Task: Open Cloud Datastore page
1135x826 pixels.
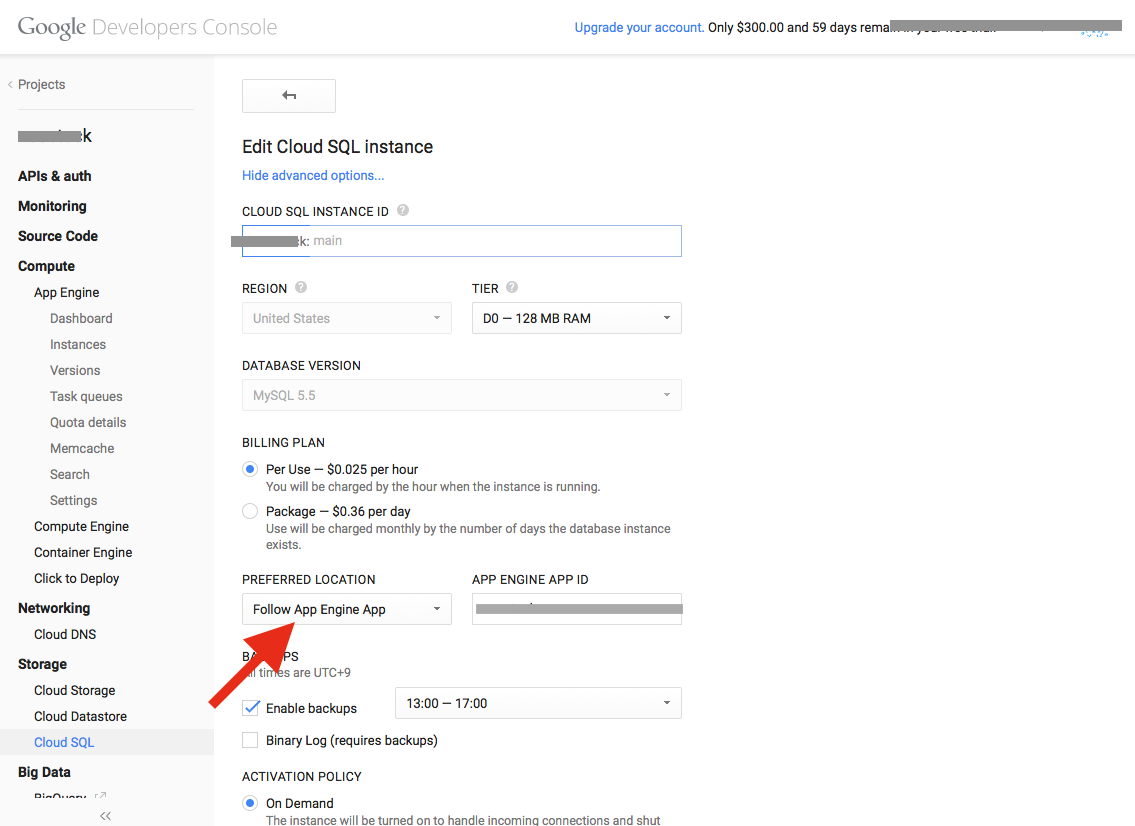Action: coord(80,717)
